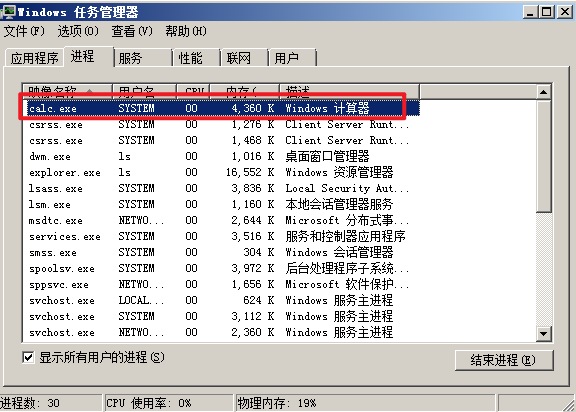Switch to the 用户 tab
Viewport: 576px width, 412px height.
[x=292, y=58]
